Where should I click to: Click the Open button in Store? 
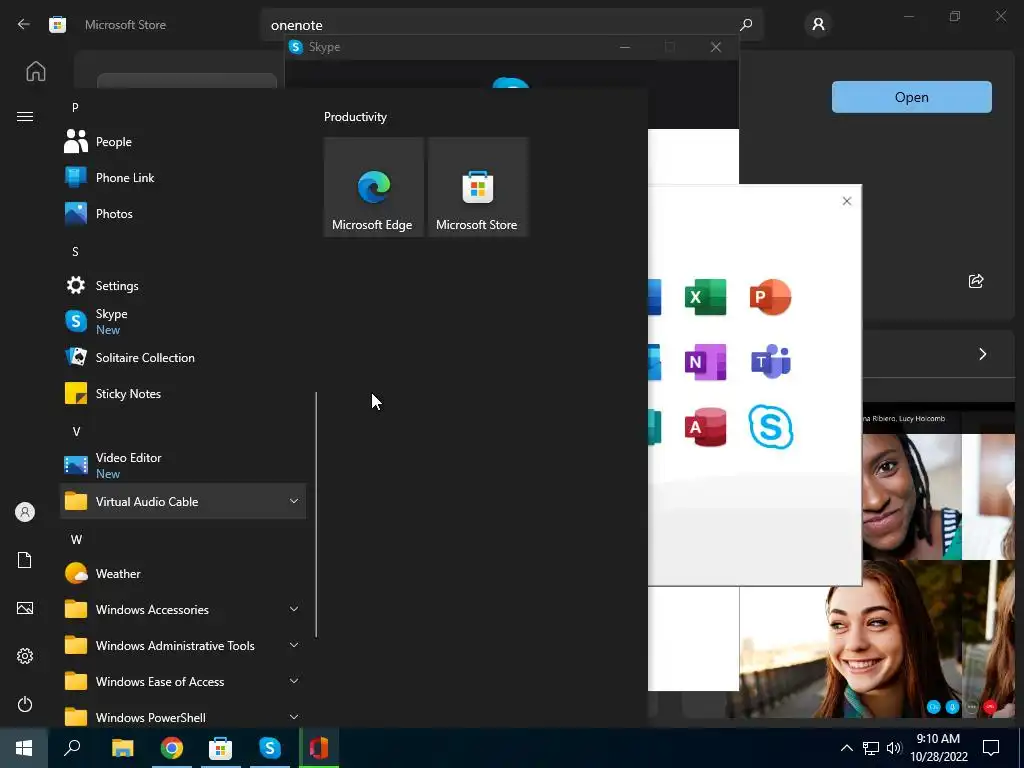(912, 97)
